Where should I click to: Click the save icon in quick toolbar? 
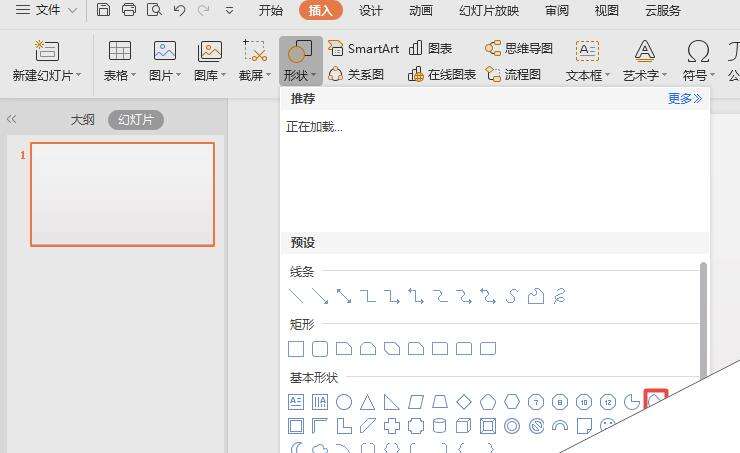(x=104, y=11)
